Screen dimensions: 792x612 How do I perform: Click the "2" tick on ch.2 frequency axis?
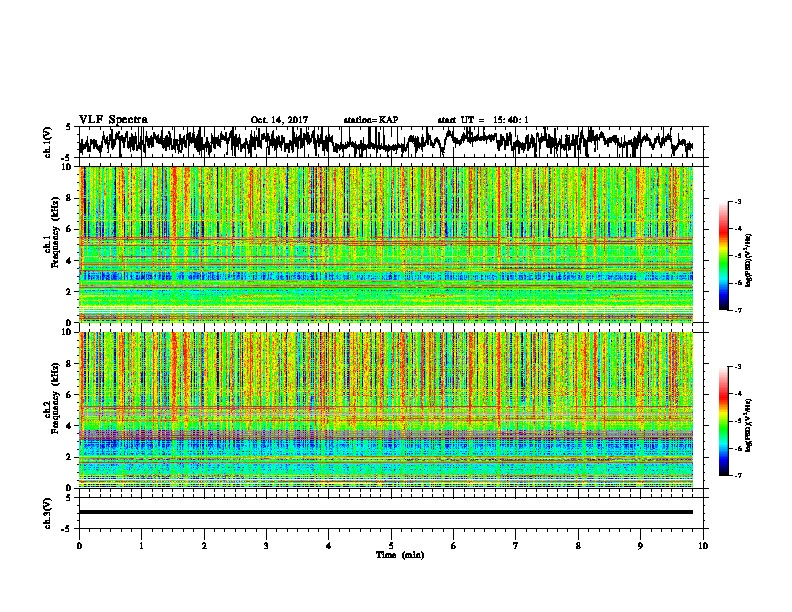pos(70,457)
